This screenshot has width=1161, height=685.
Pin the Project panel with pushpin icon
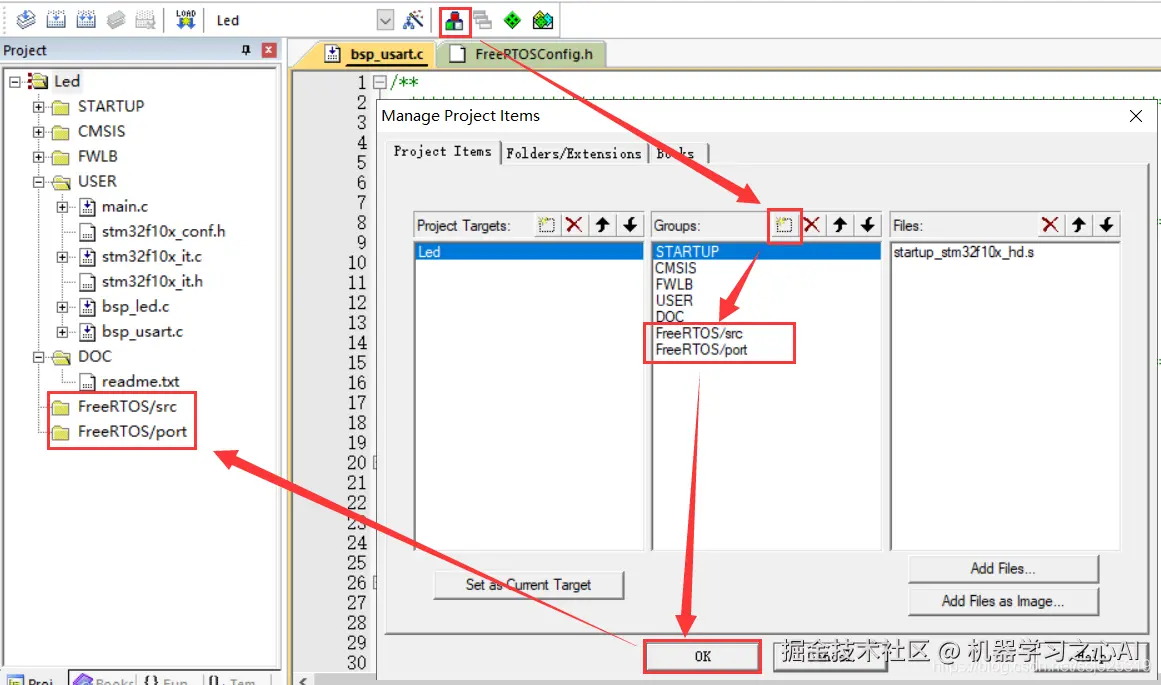pos(246,50)
